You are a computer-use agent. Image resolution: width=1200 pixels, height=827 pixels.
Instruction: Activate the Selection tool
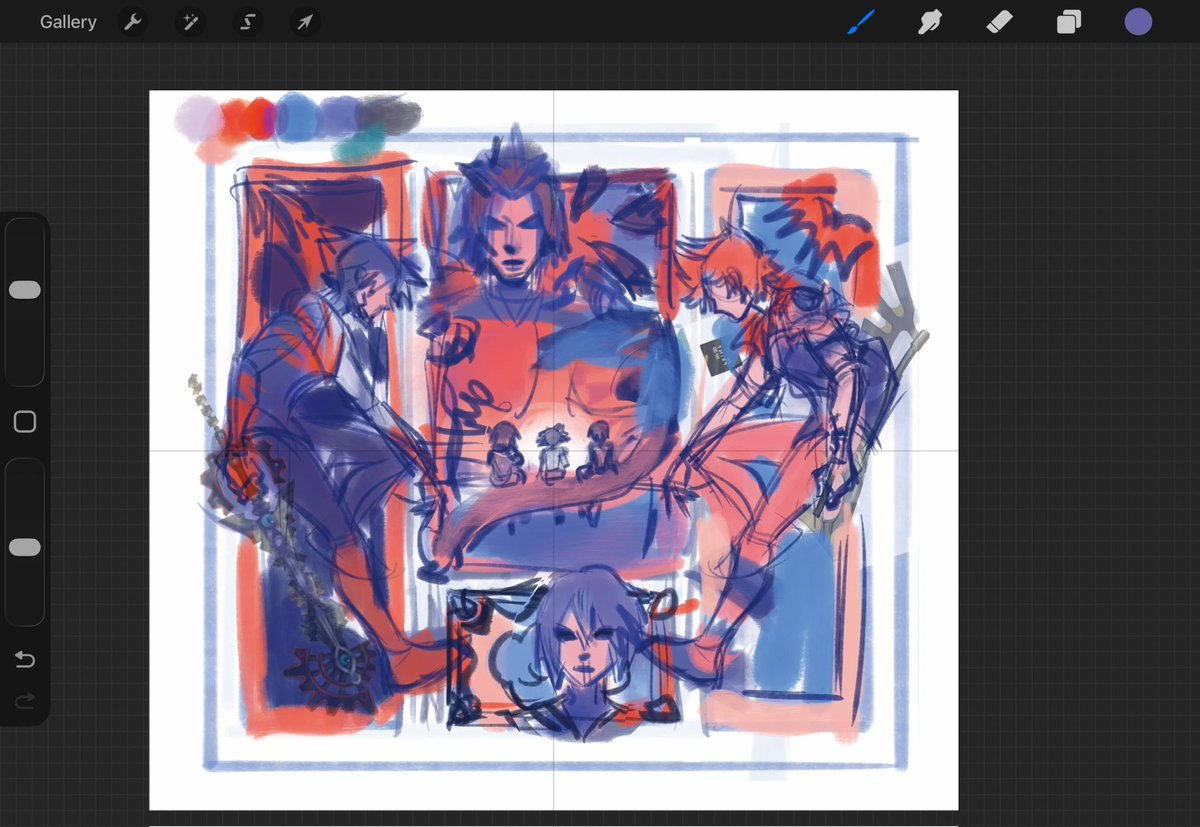(x=247, y=22)
